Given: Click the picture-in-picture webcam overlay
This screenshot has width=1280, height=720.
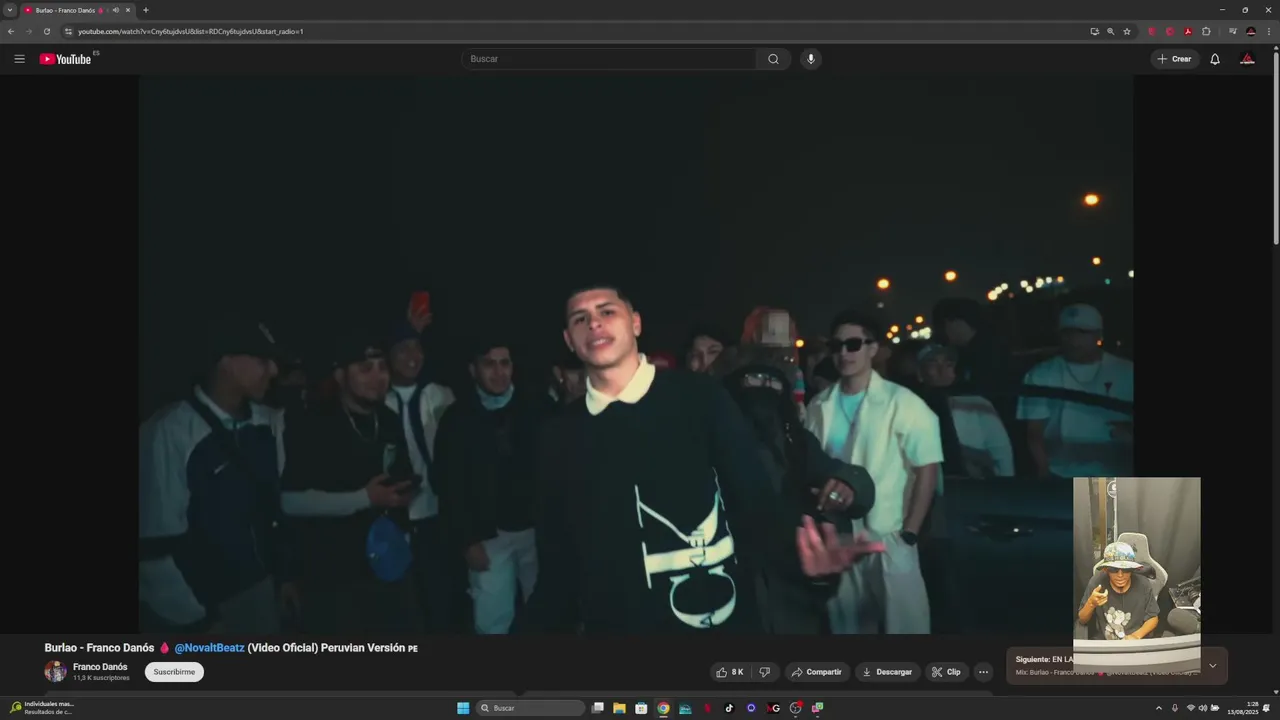Looking at the screenshot, I should click(x=1137, y=574).
